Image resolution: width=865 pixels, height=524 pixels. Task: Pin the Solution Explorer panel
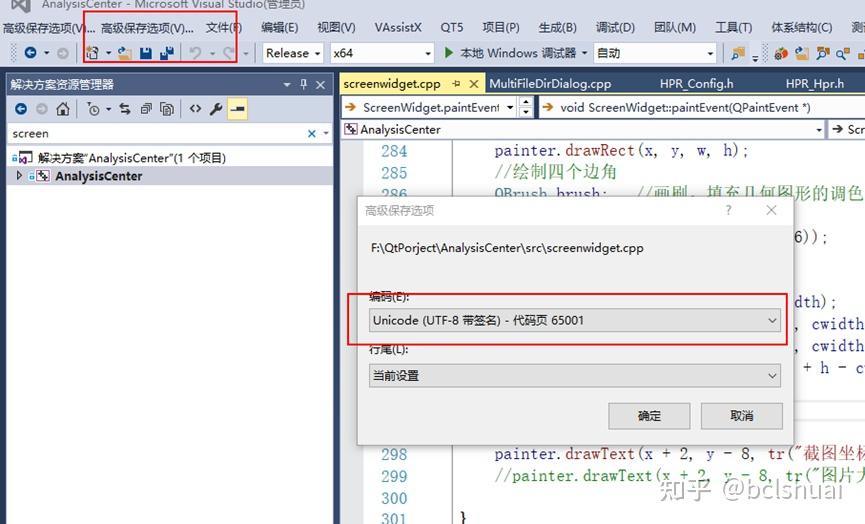click(x=303, y=84)
